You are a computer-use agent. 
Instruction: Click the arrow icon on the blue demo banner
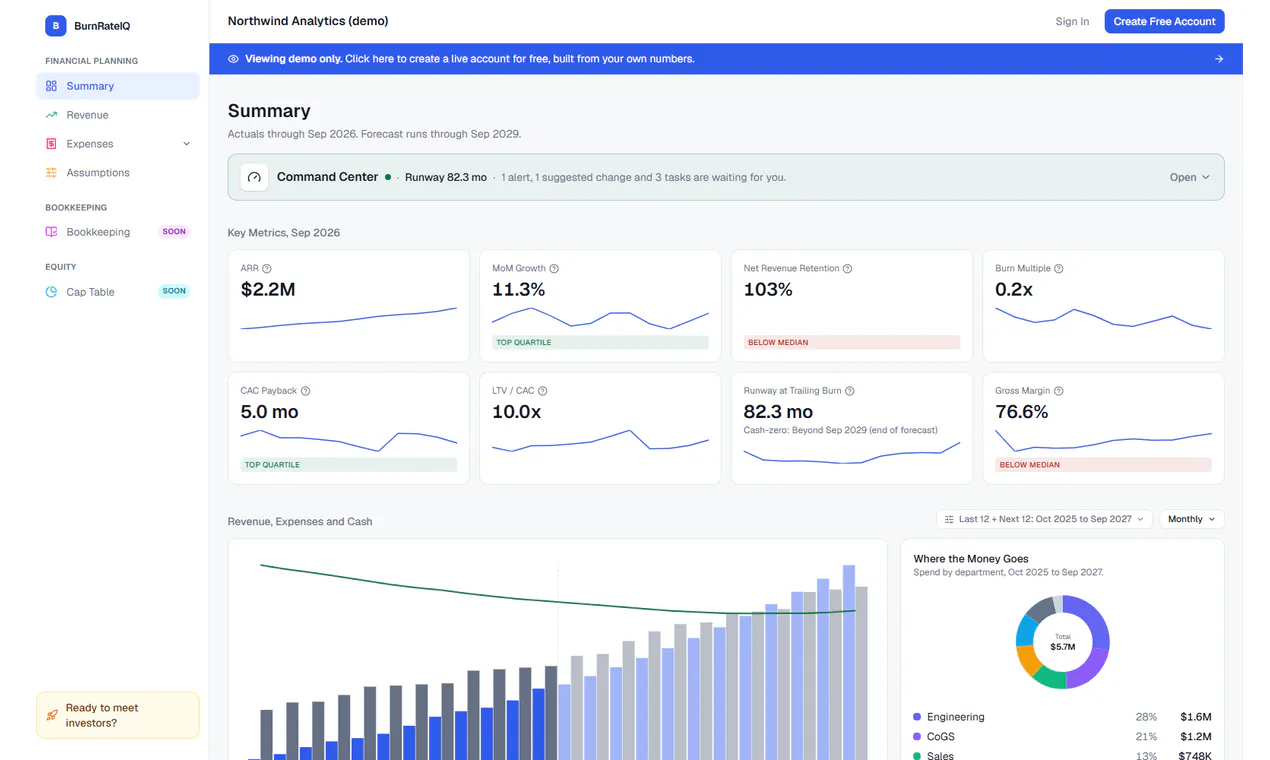click(x=1219, y=59)
